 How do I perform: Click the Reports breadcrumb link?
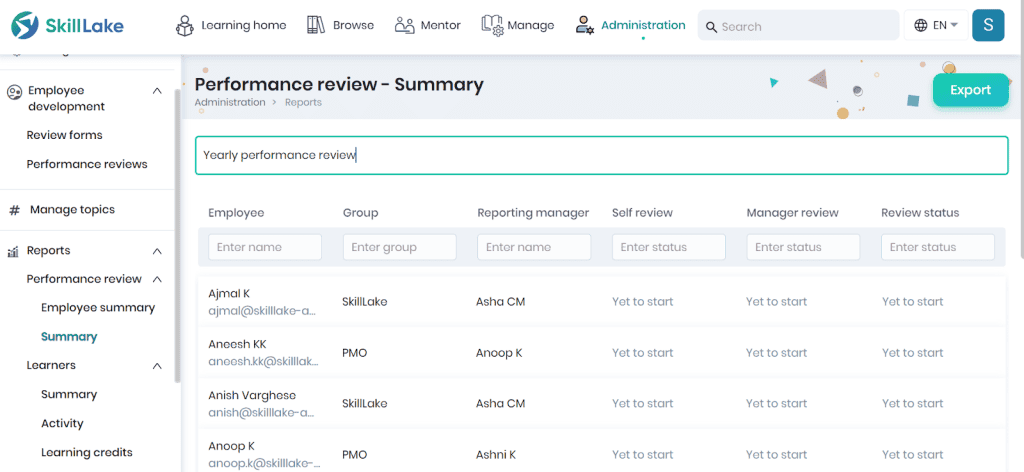[x=303, y=102]
